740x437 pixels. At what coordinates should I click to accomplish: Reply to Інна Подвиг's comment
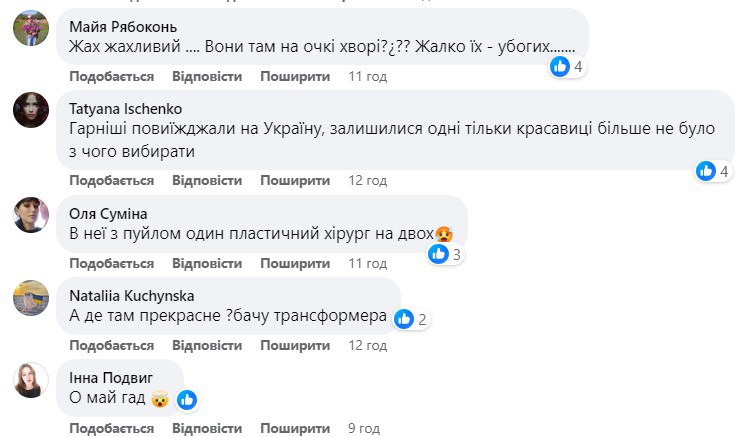[207, 429]
